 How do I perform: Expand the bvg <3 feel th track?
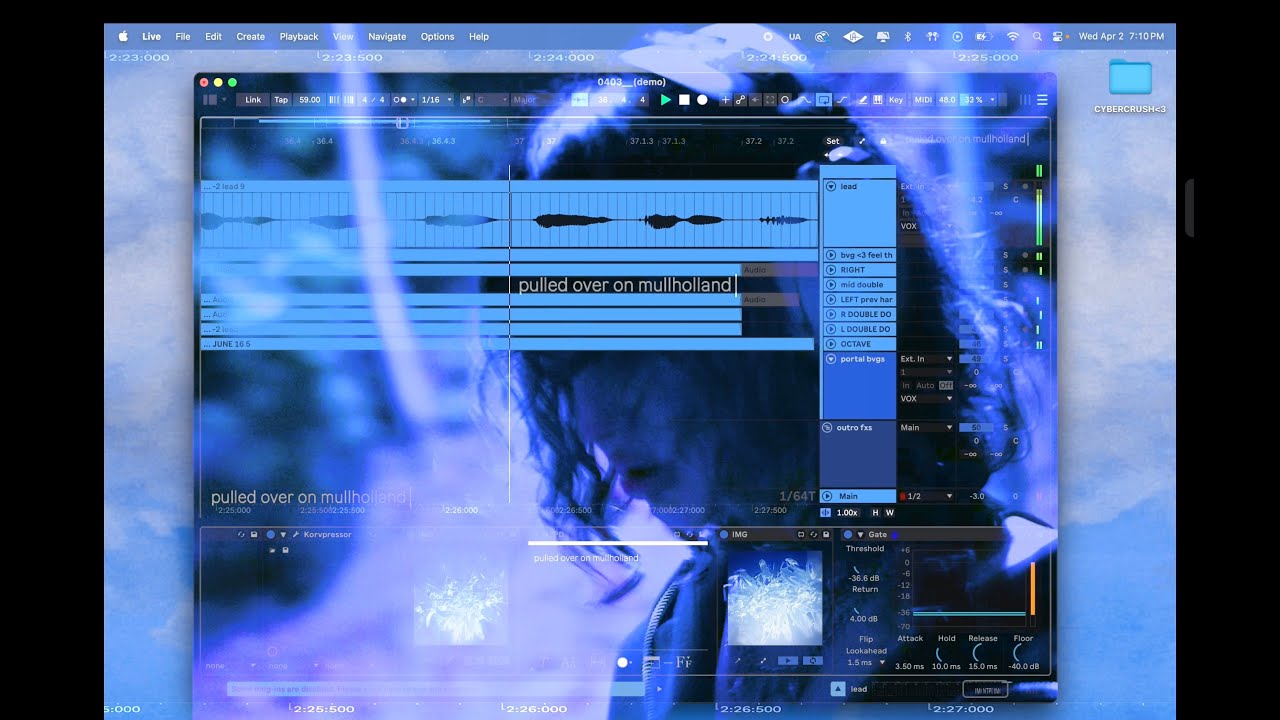[831, 255]
